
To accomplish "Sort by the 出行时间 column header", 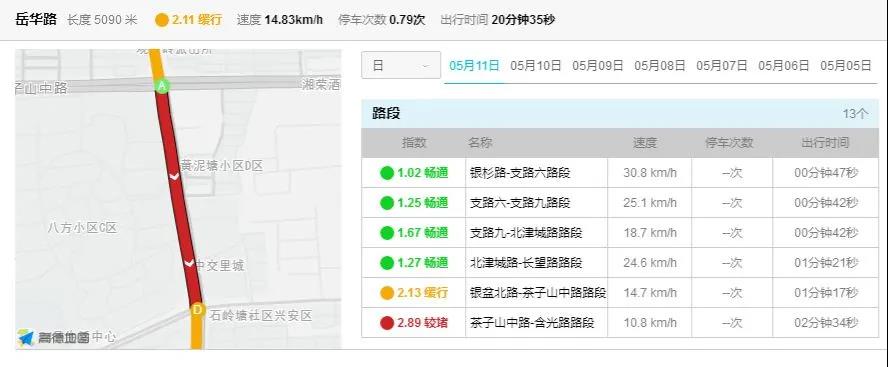I will [x=825, y=143].
